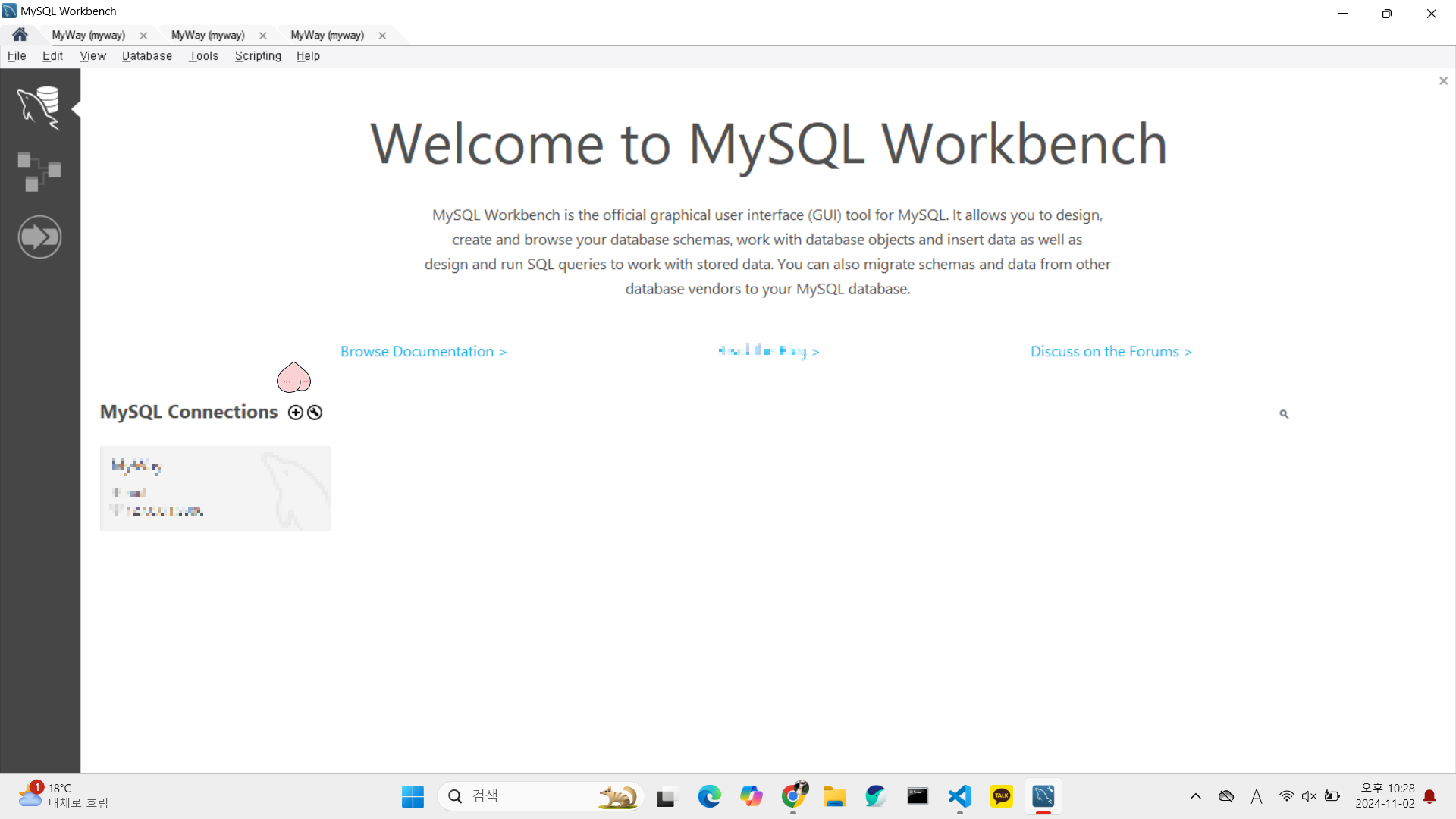
Task: Switch to the third MyWay (myway) tab
Action: click(327, 36)
